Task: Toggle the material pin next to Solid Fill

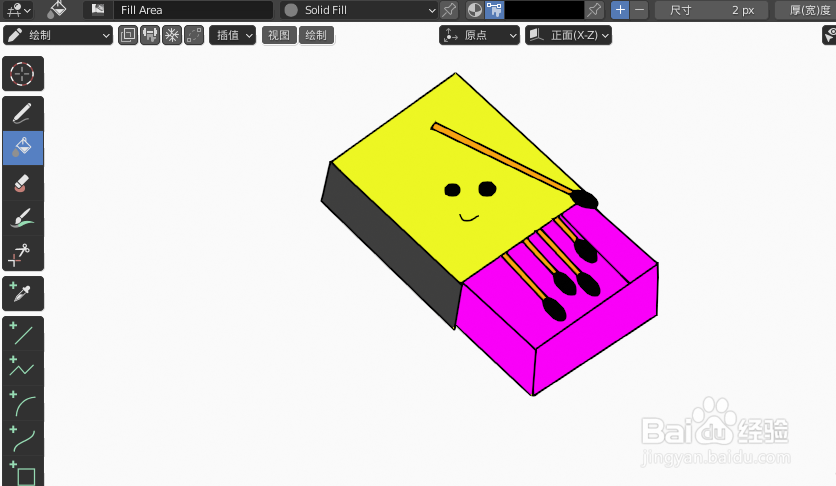Action: pos(449,10)
